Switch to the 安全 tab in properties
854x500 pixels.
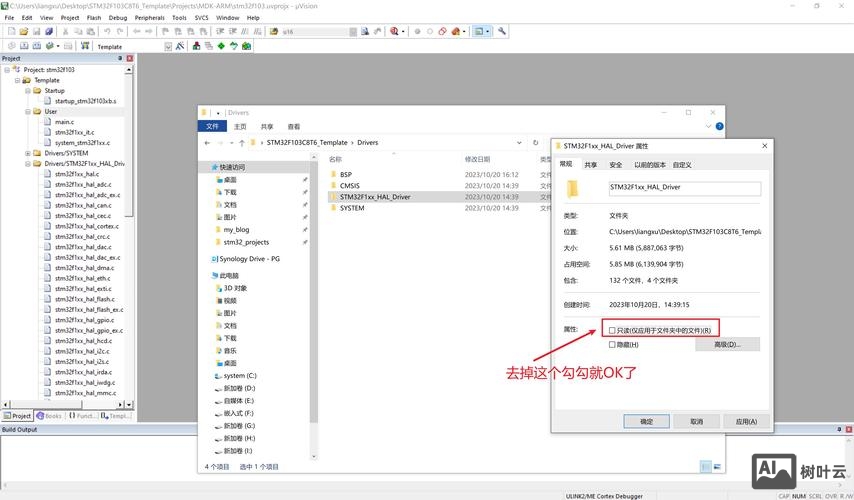click(615, 164)
